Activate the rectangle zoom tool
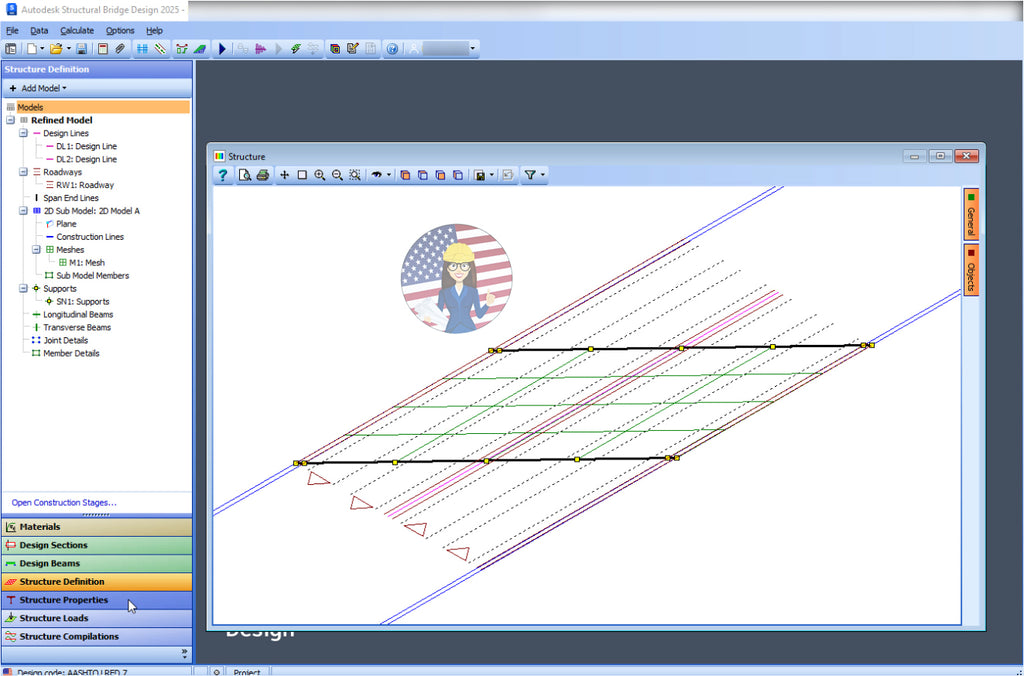Screen dimensions: 1024x676 point(301,175)
